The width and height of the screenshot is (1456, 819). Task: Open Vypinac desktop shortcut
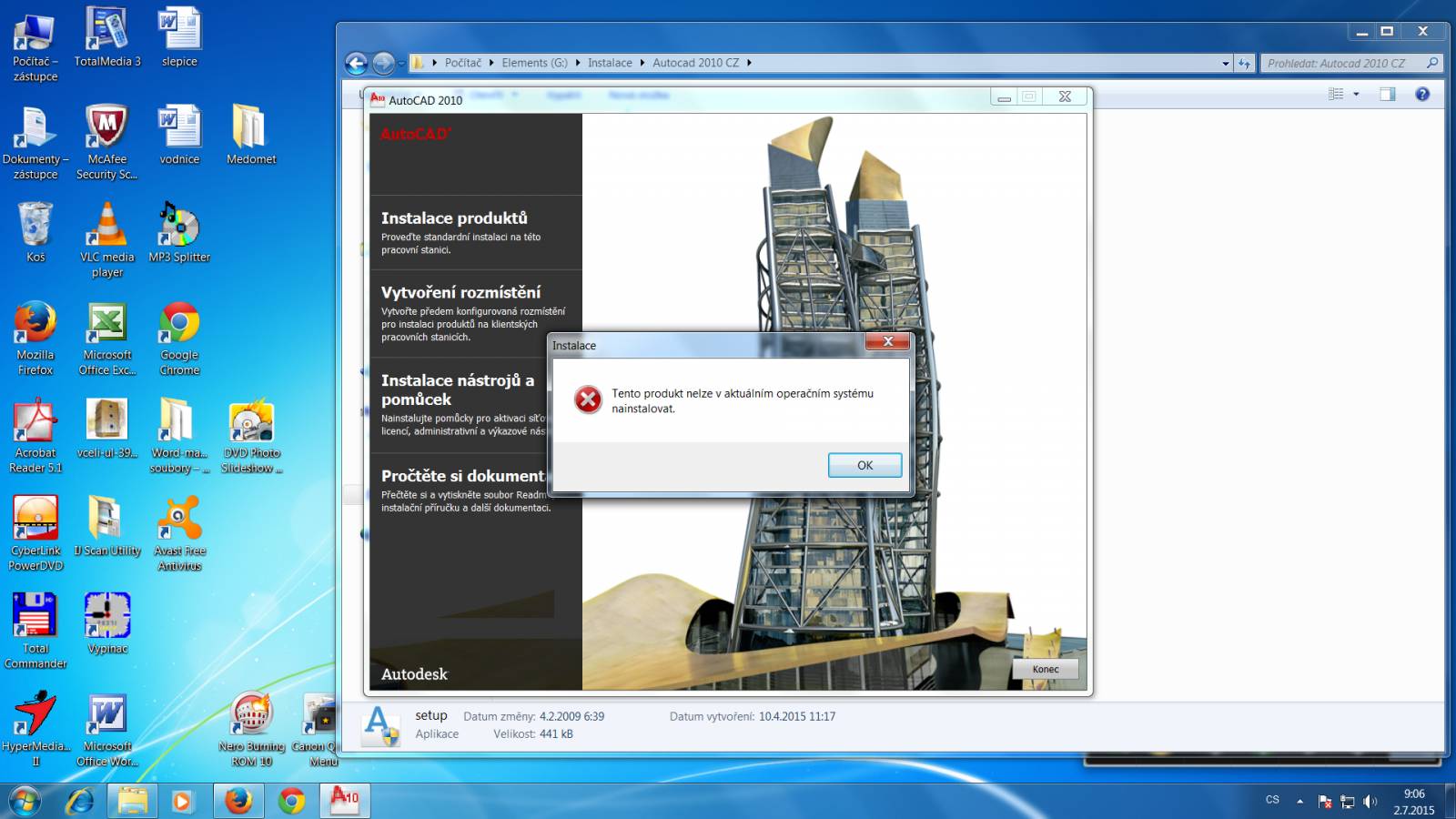107,624
